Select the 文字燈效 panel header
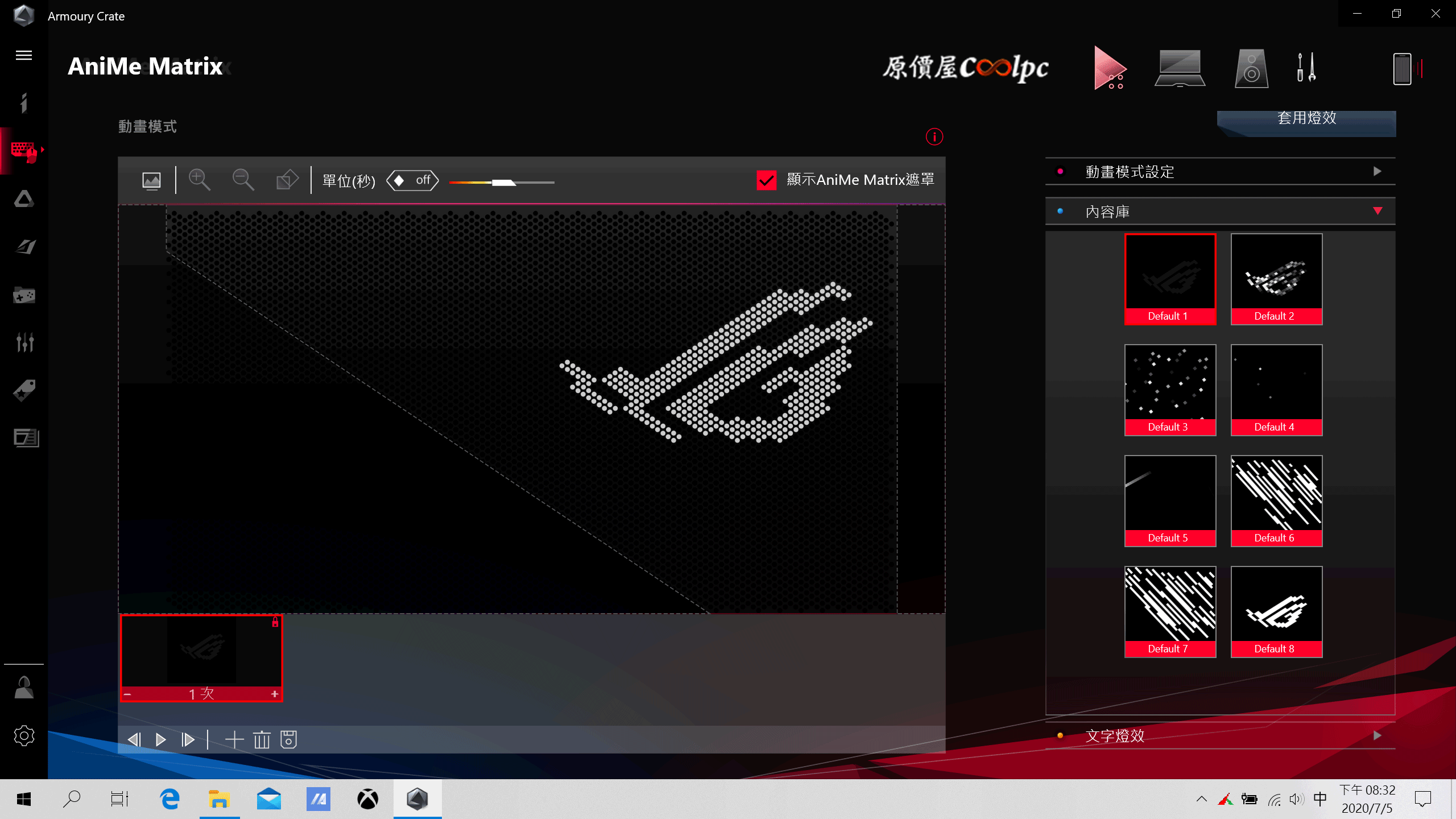 pyautogui.click(x=1221, y=735)
